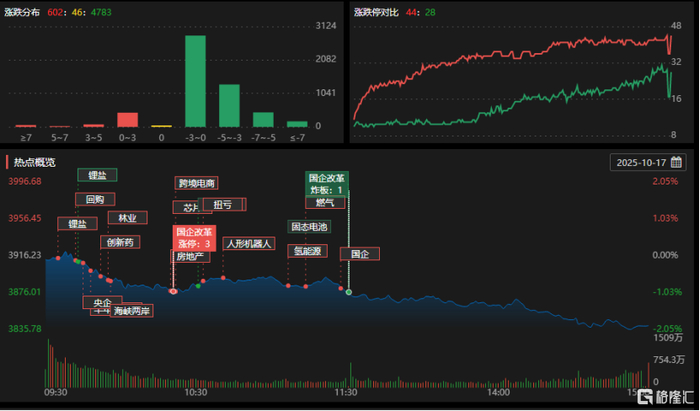Click the 14:00 time axis label
Screen dimensions: 700x411
point(498,392)
